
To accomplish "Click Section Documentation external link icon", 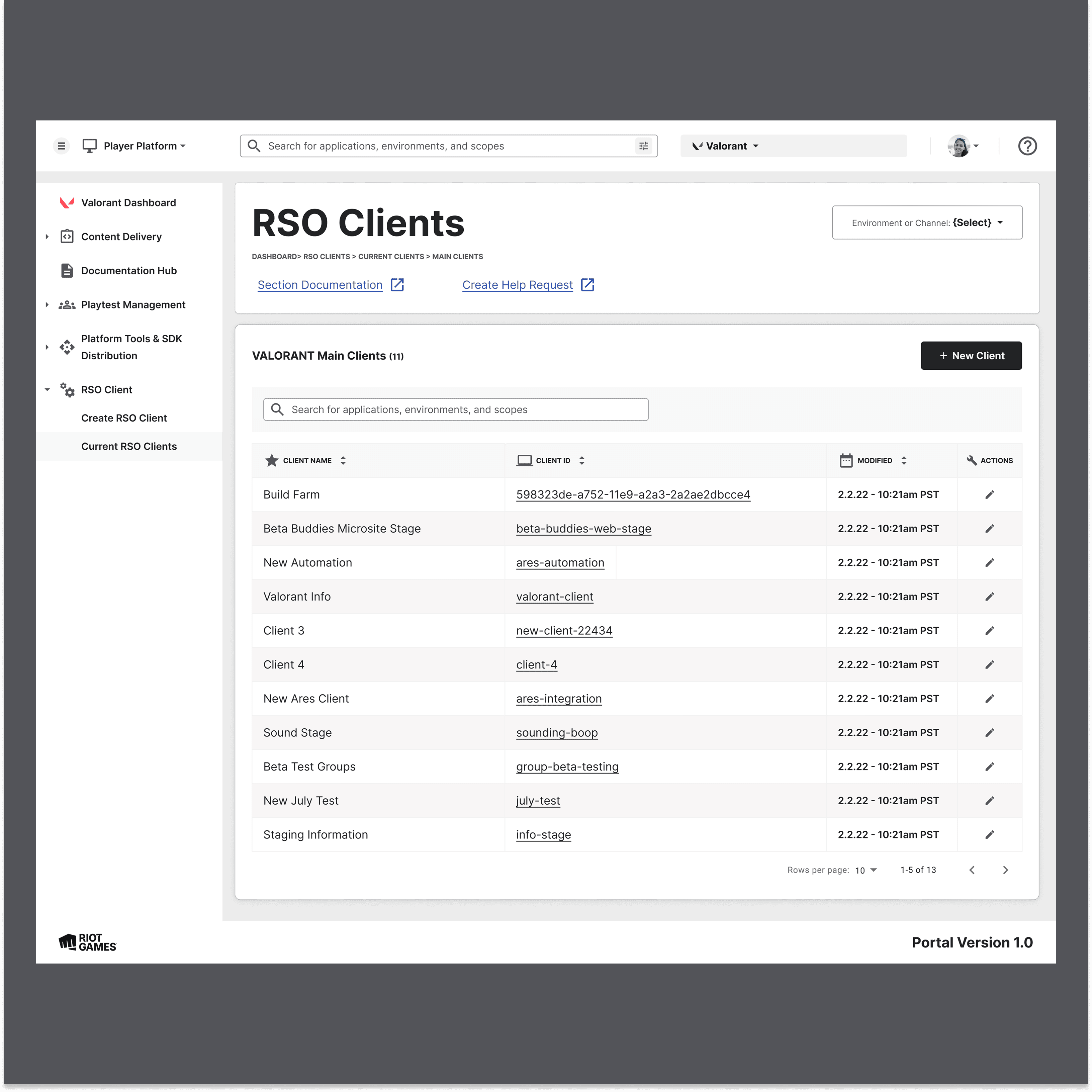I will point(397,285).
